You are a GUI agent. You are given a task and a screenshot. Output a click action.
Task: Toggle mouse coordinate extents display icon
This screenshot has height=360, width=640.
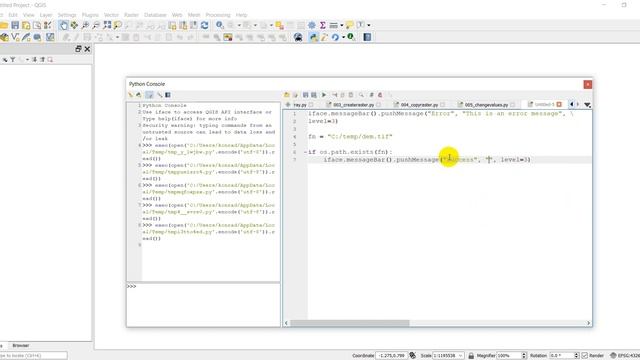click(x=413, y=356)
